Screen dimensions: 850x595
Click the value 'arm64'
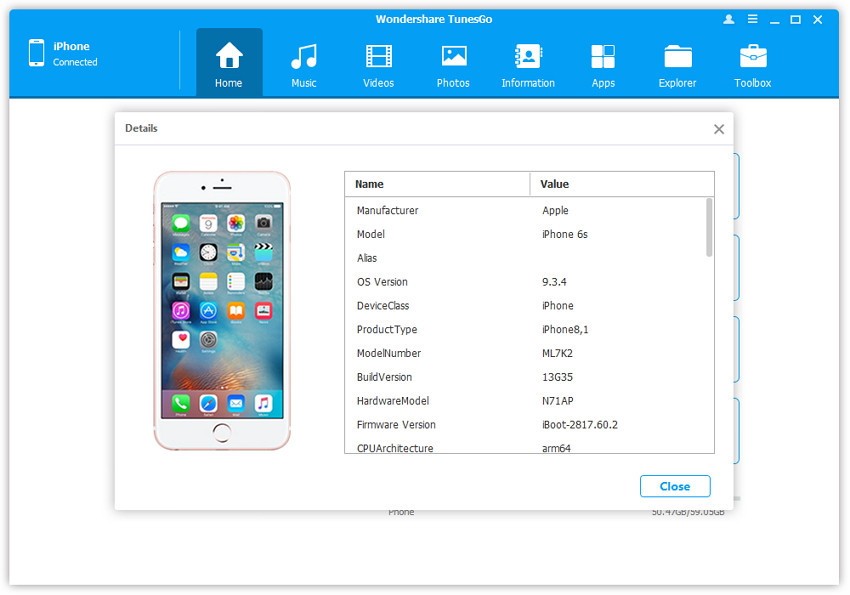556,448
